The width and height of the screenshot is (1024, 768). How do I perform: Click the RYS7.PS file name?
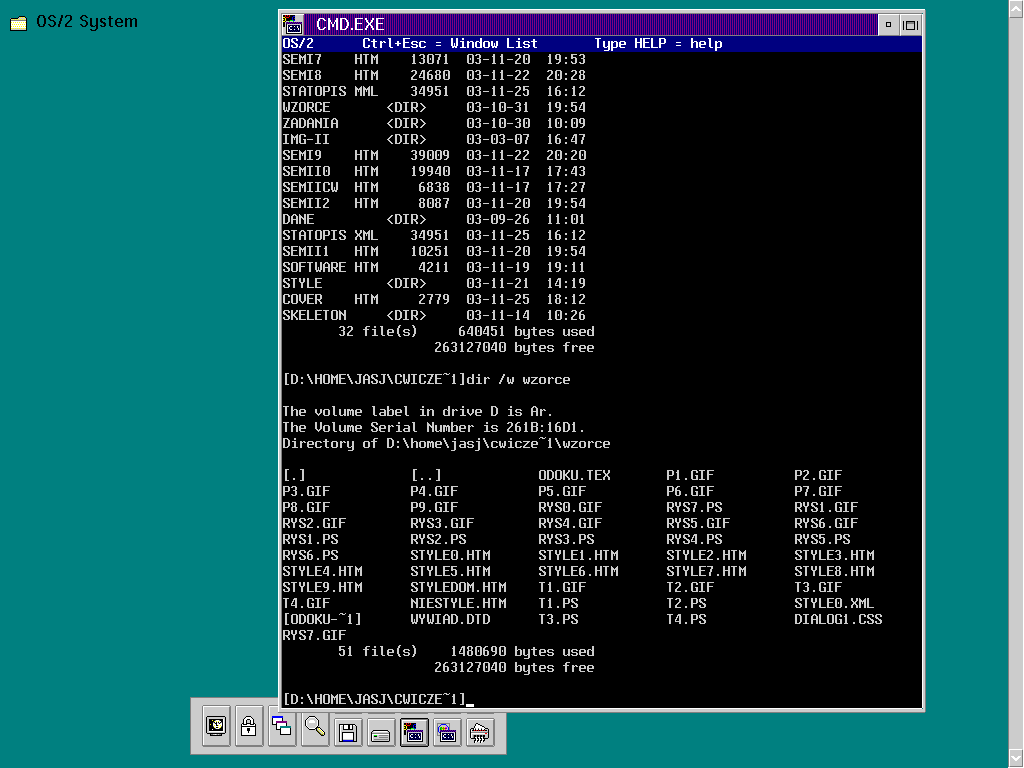[694, 507]
